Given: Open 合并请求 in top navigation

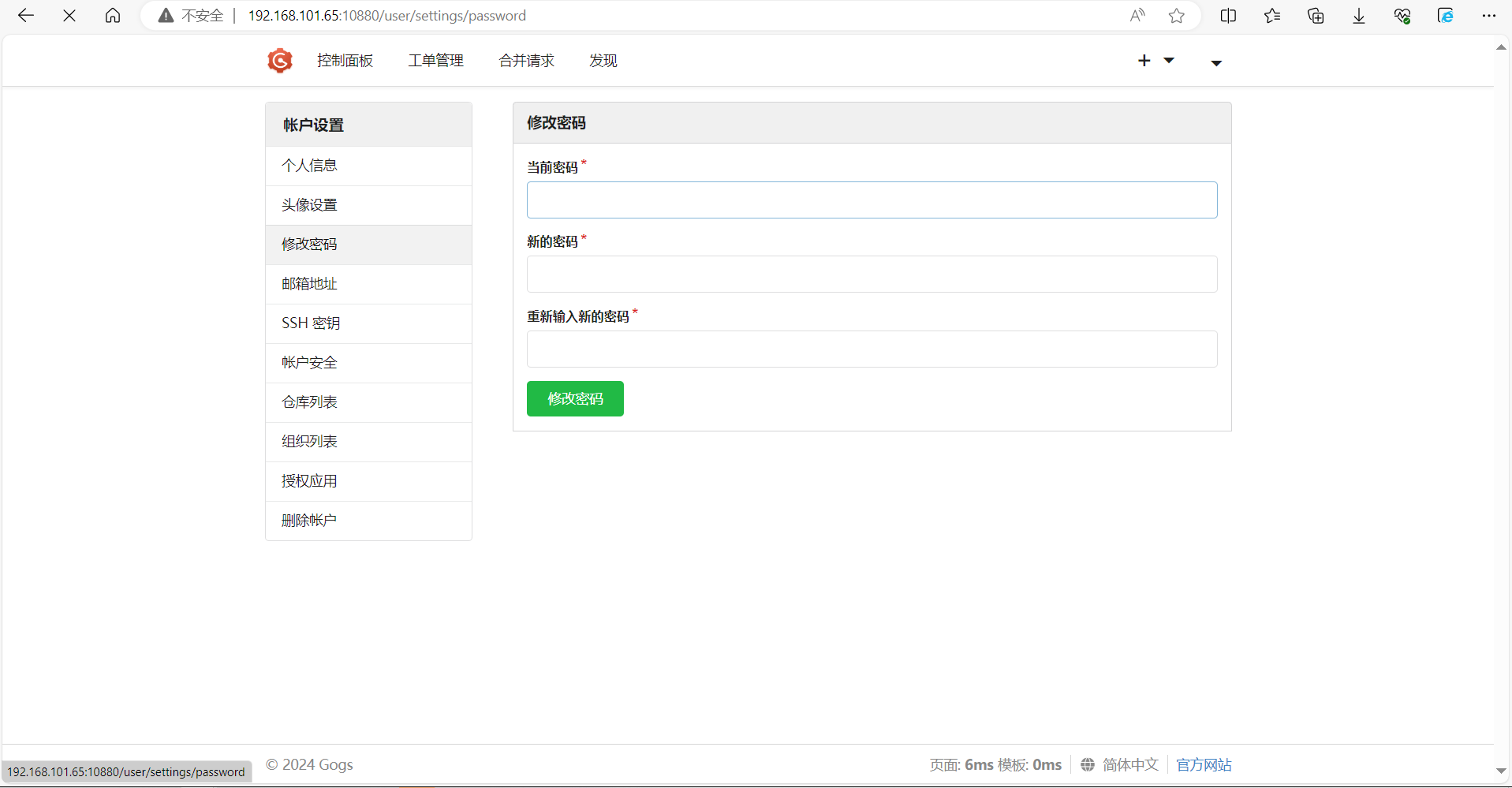Looking at the screenshot, I should [x=526, y=61].
